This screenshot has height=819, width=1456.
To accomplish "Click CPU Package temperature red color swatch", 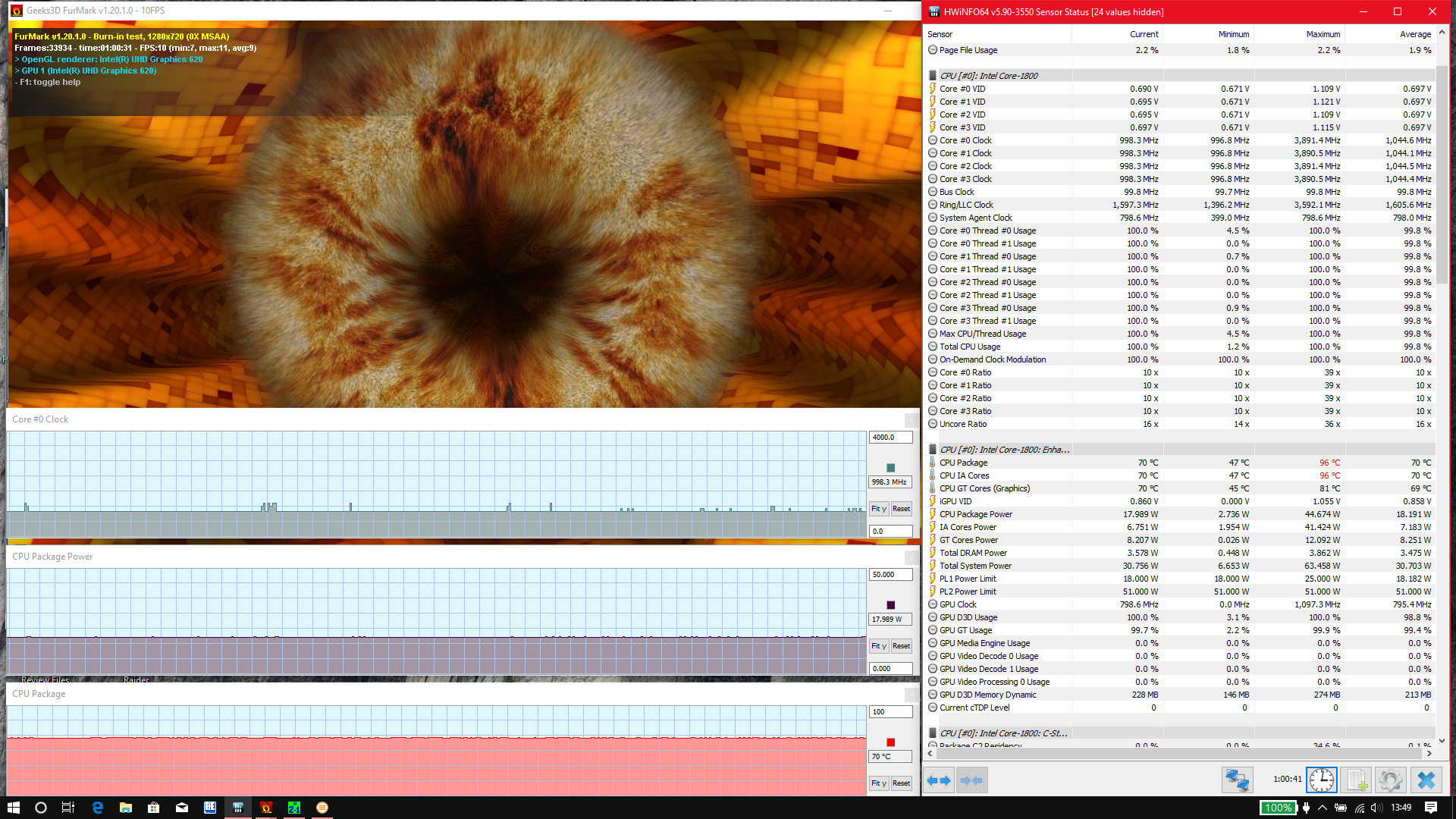I will click(890, 742).
